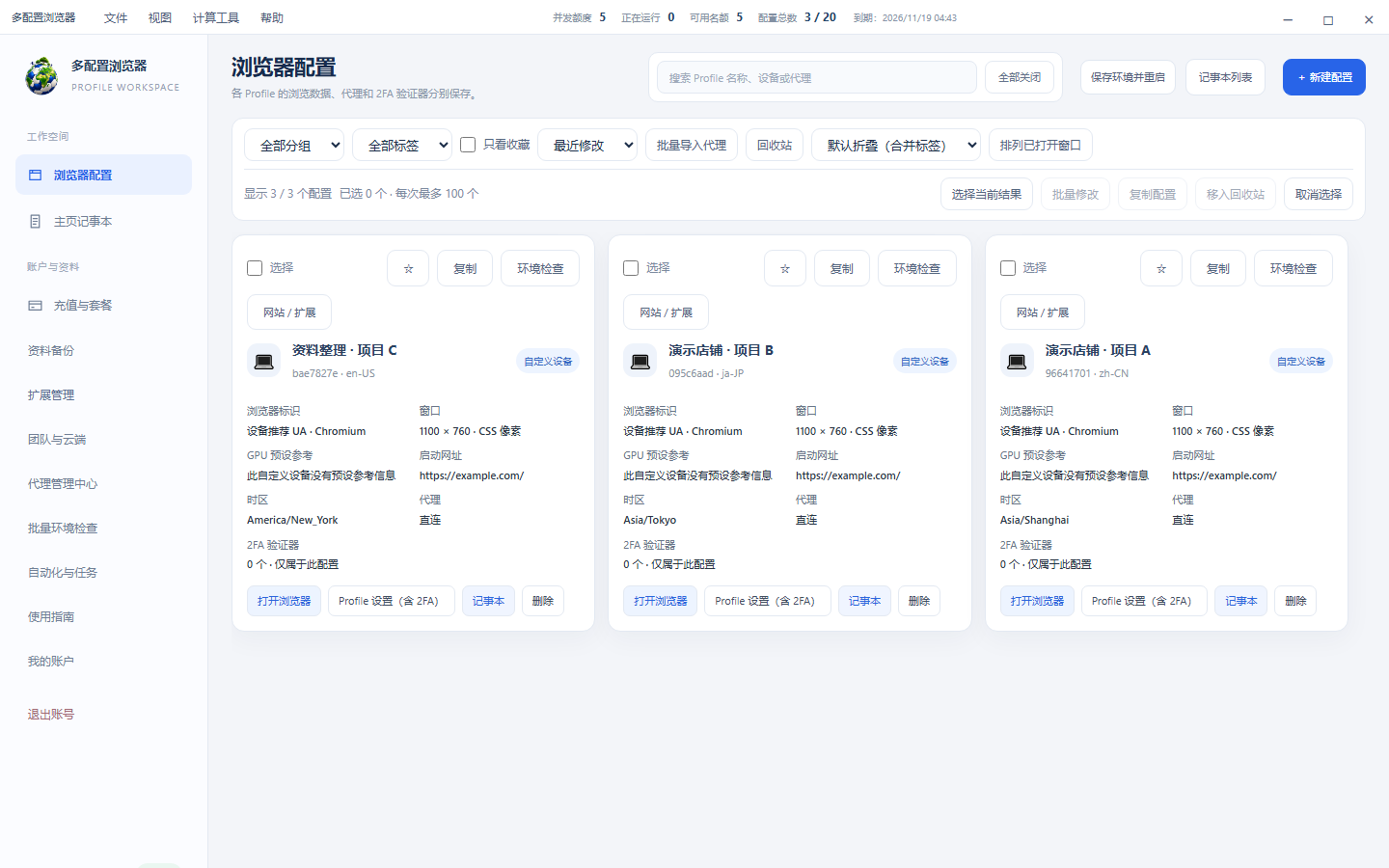The width and height of the screenshot is (1389, 868).
Task: Click the Asia/Tokyo timezone text
Action: pos(650,520)
